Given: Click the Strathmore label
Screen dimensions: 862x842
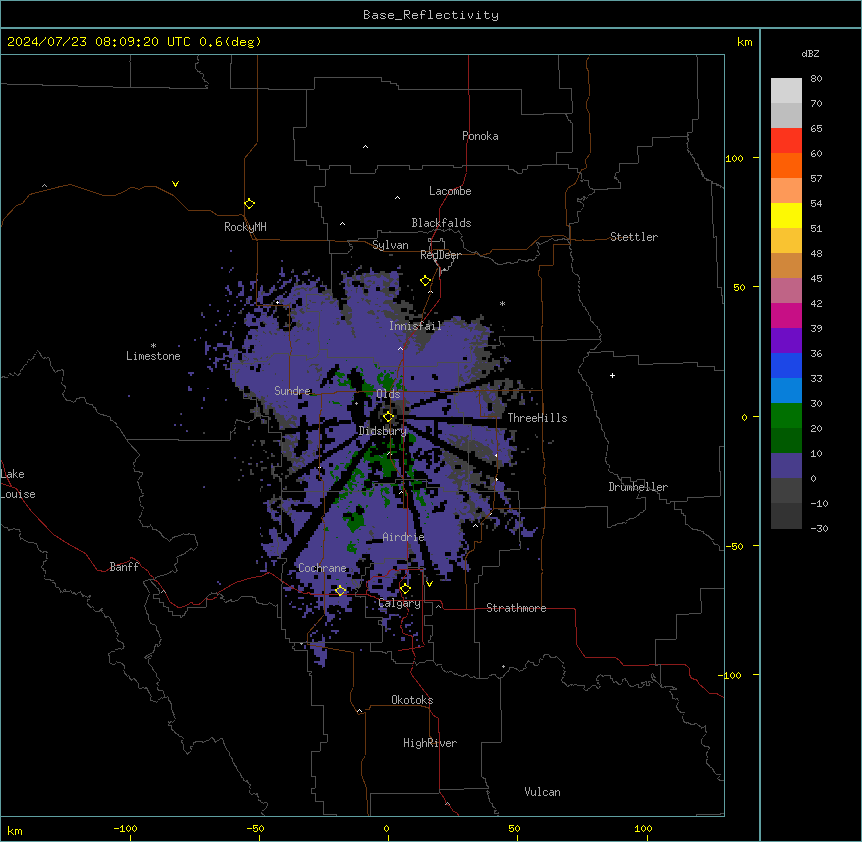Looking at the screenshot, I should coord(516,608).
